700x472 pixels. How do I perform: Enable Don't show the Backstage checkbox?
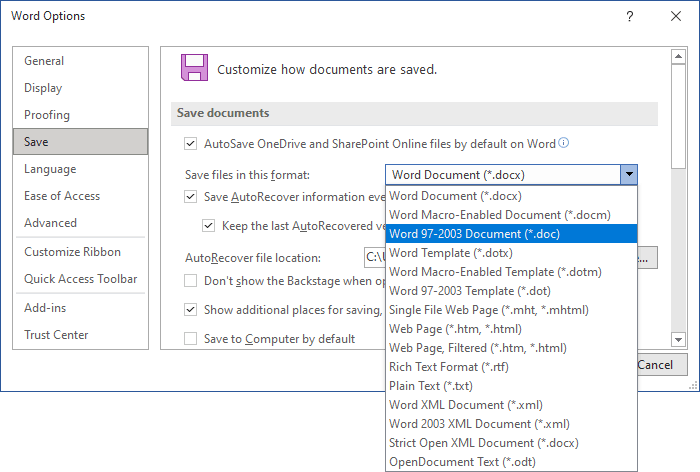(x=191, y=281)
